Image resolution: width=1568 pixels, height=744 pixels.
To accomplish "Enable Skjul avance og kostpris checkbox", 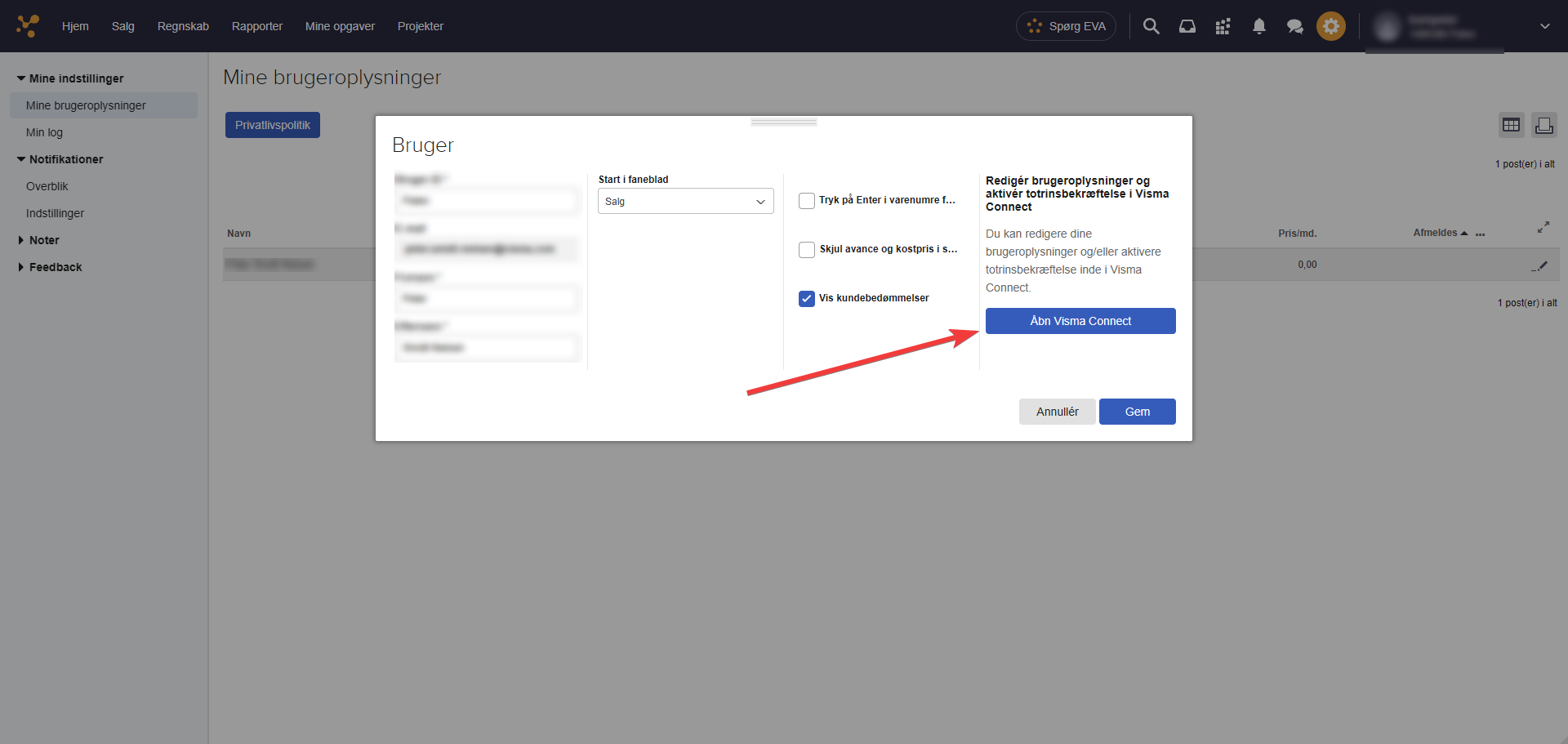I will click(x=807, y=249).
